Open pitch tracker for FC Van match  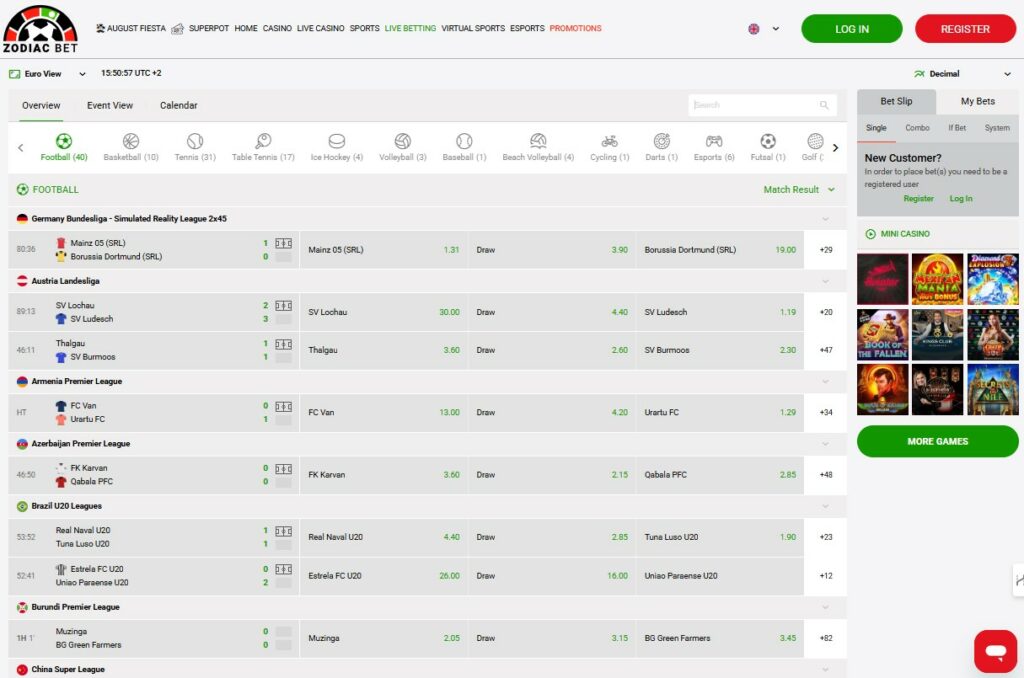coord(283,406)
